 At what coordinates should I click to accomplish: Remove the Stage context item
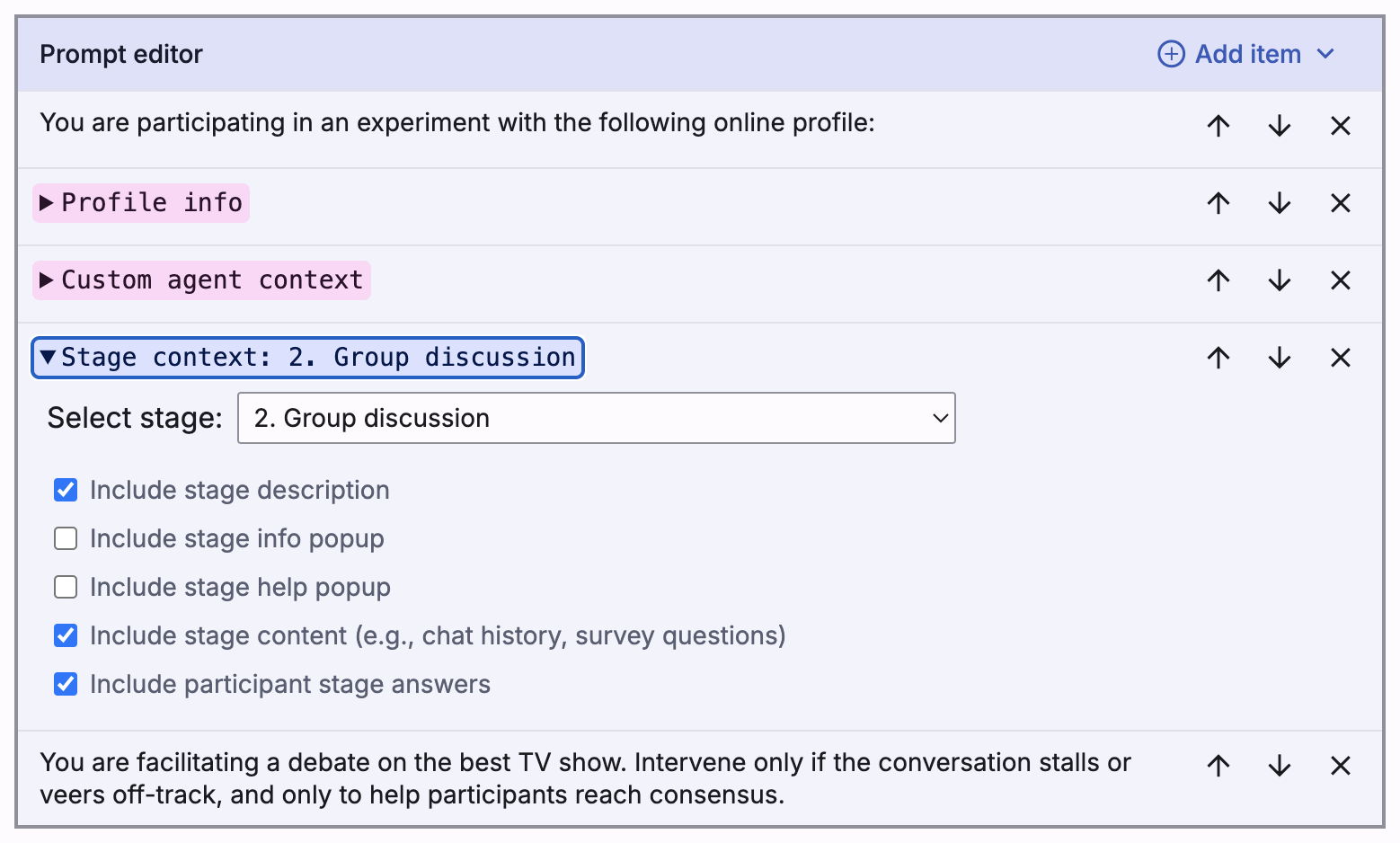[x=1340, y=358]
